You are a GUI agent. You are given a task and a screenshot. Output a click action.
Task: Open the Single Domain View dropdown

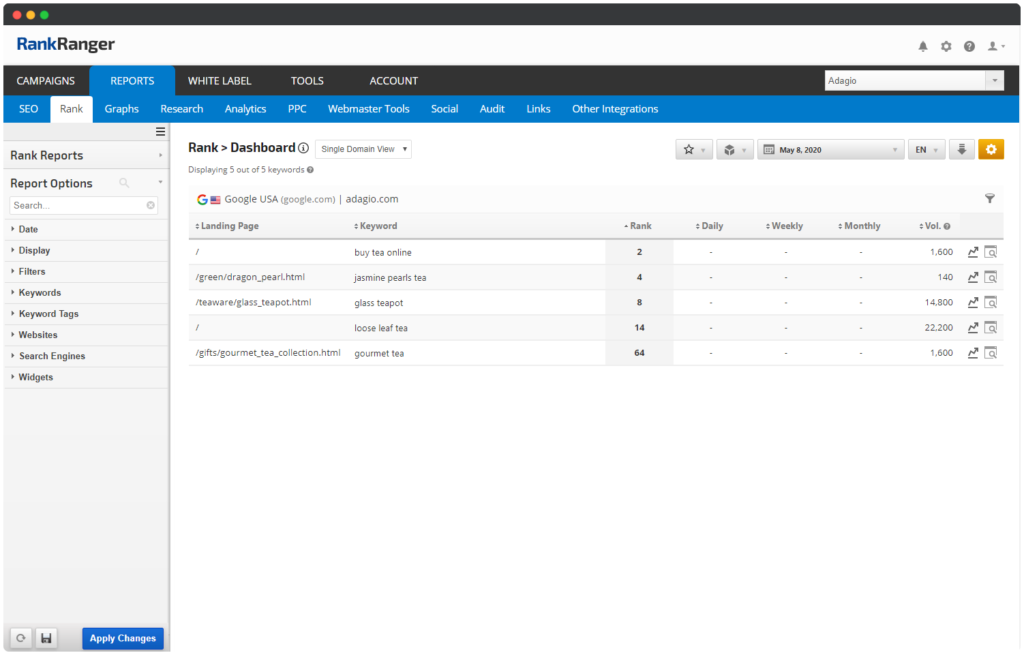click(363, 149)
